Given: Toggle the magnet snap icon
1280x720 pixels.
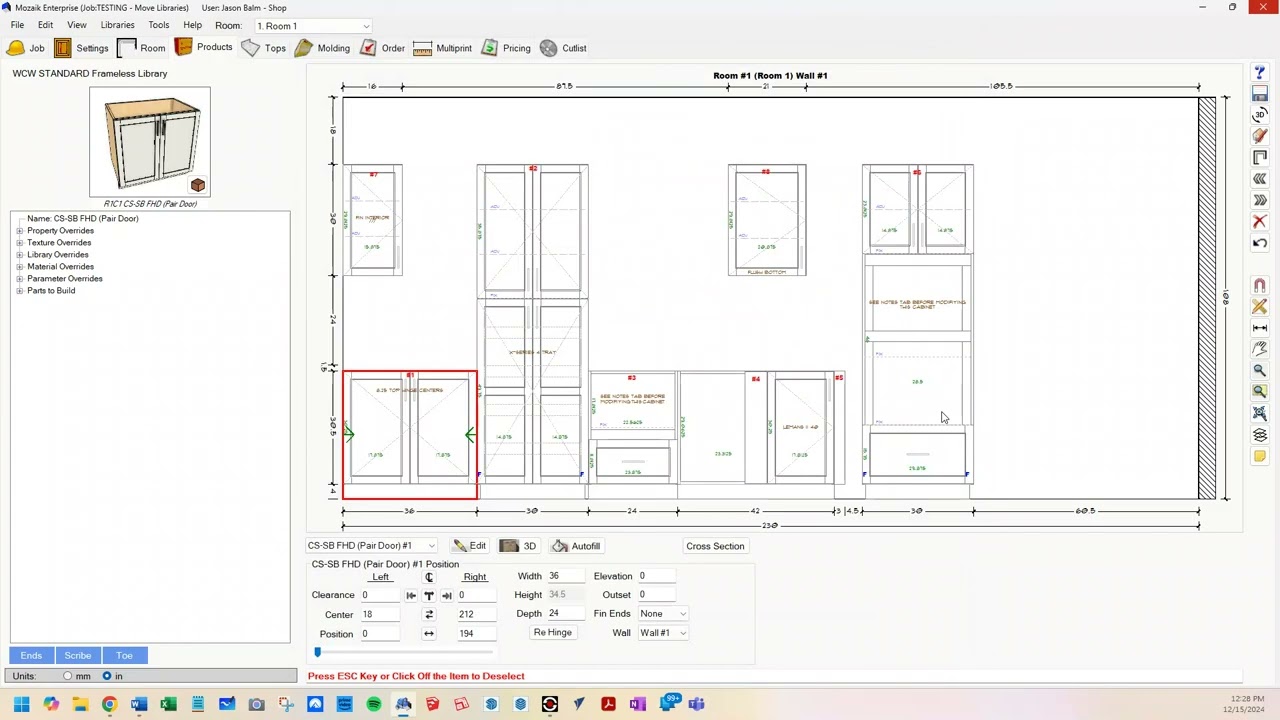Looking at the screenshot, I should click(1259, 286).
